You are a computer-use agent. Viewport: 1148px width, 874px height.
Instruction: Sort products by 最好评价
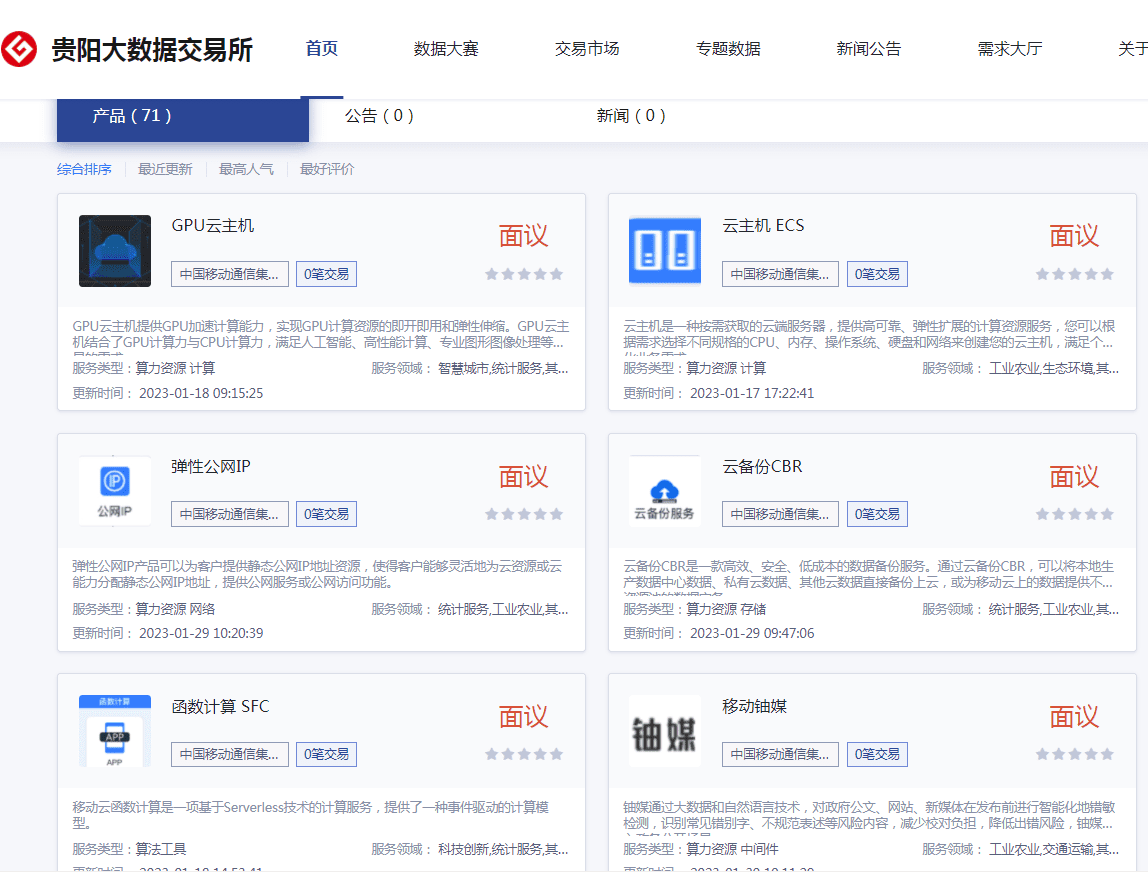[x=327, y=170]
